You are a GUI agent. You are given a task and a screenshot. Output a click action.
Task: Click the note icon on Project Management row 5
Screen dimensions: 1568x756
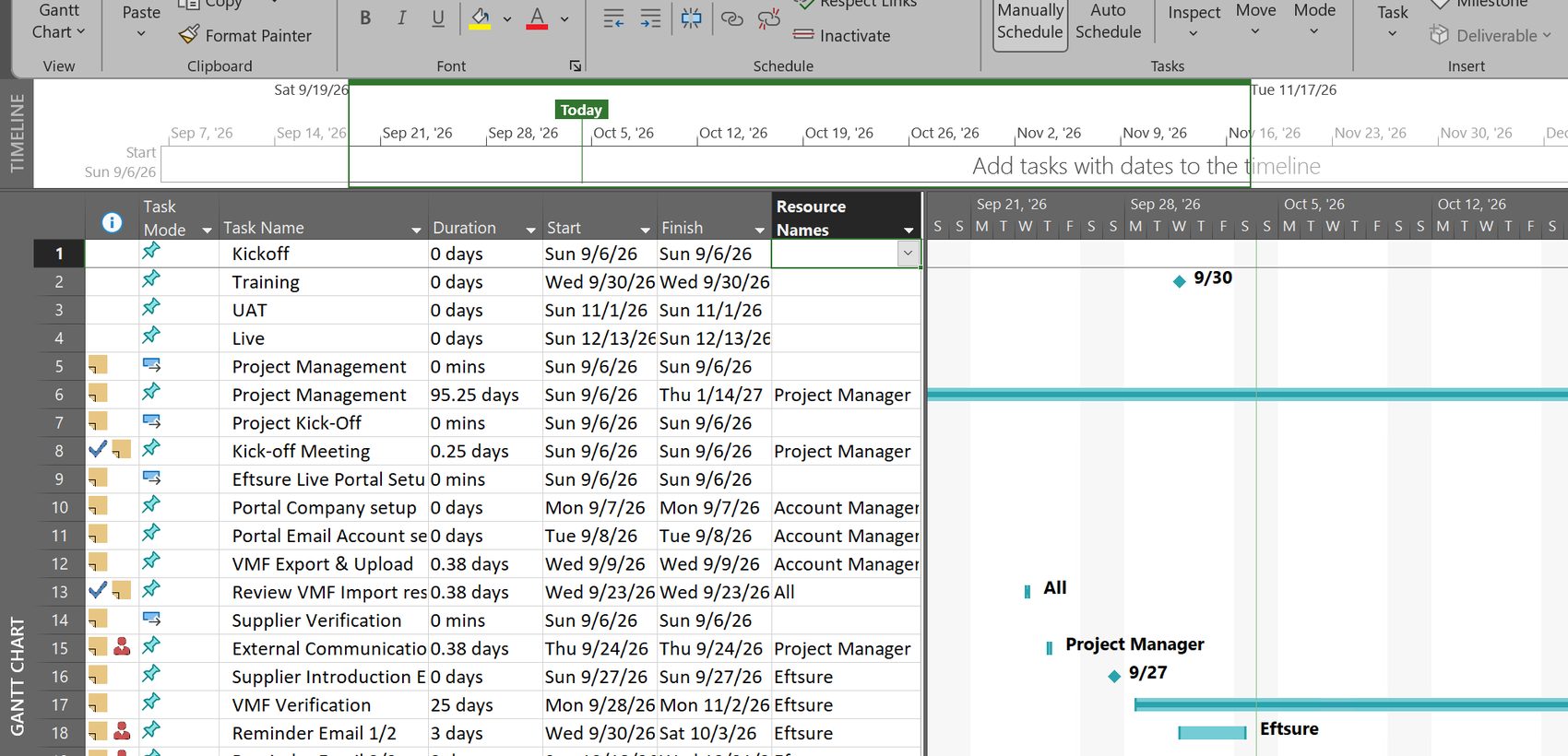point(98,365)
